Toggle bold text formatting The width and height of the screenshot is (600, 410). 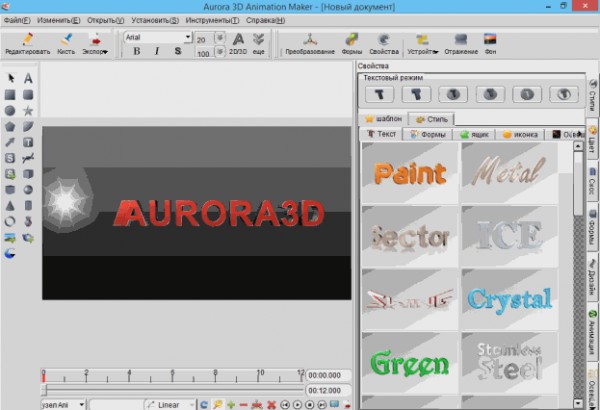click(x=137, y=51)
